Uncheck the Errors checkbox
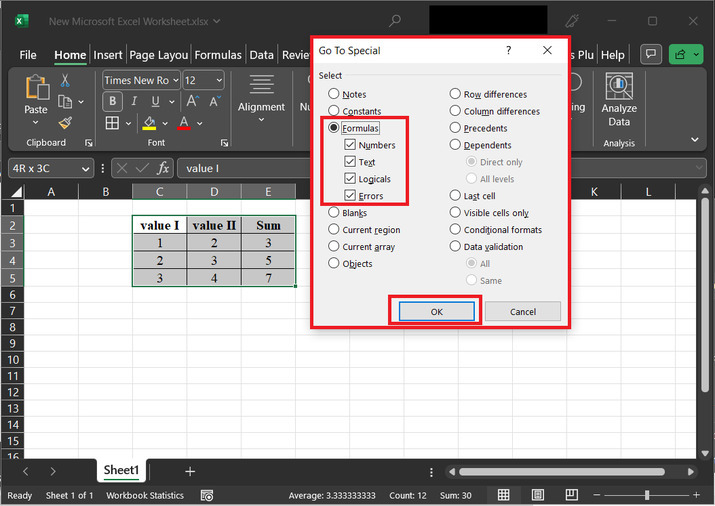This screenshot has height=506, width=715. click(x=350, y=196)
